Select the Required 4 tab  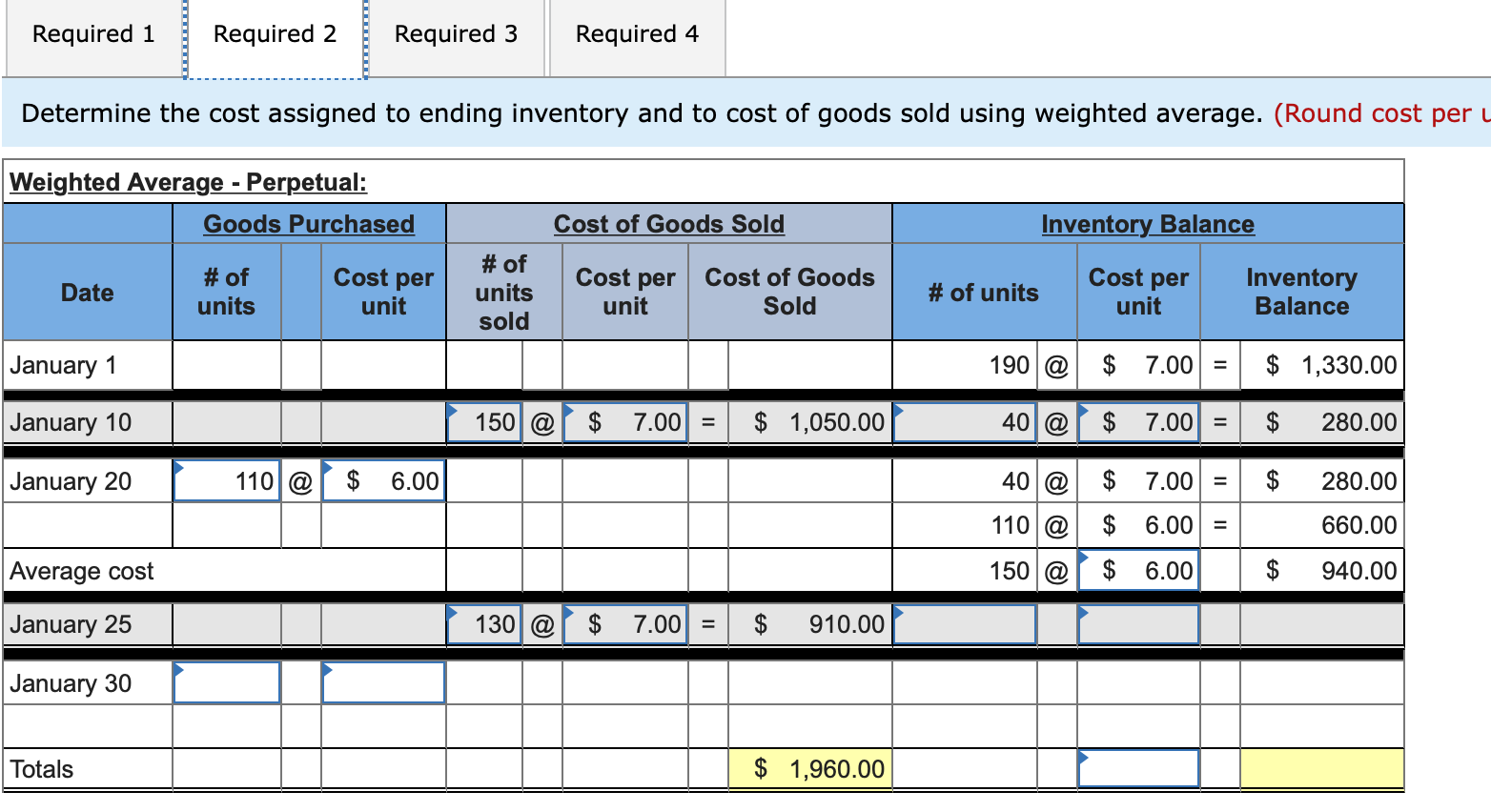tap(635, 33)
